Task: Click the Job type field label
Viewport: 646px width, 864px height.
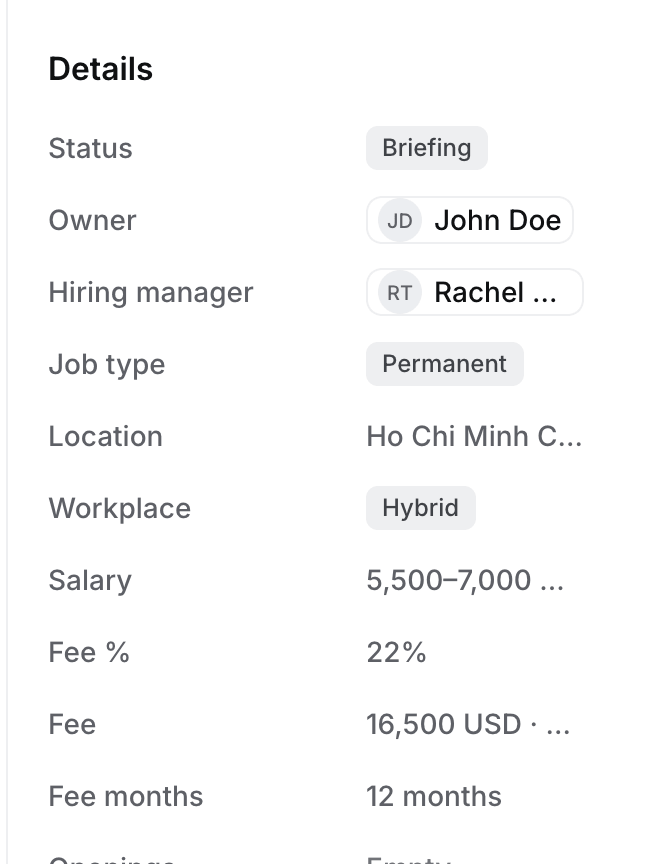Action: [x=107, y=365]
